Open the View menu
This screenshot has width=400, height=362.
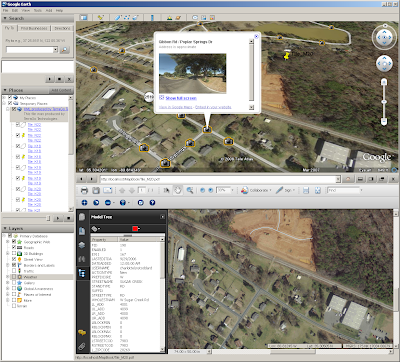pos(26,11)
